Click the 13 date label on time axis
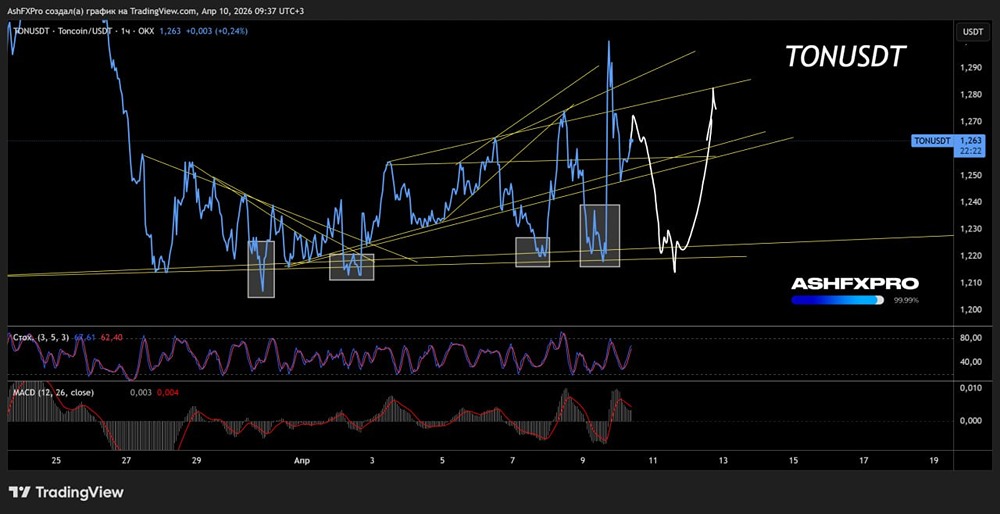The width and height of the screenshot is (1000, 514). [723, 460]
